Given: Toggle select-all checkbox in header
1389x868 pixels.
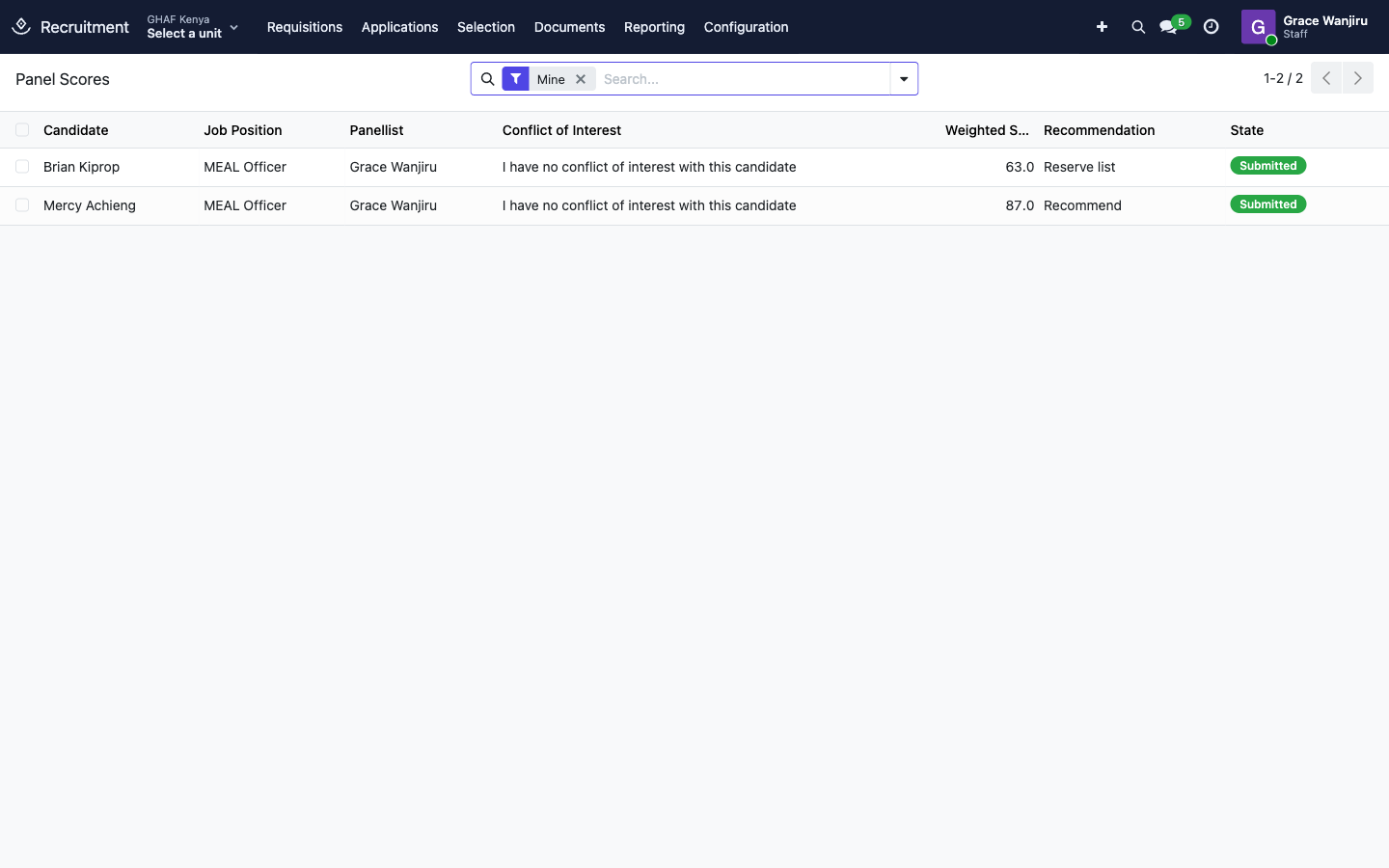Looking at the screenshot, I should pos(22,130).
